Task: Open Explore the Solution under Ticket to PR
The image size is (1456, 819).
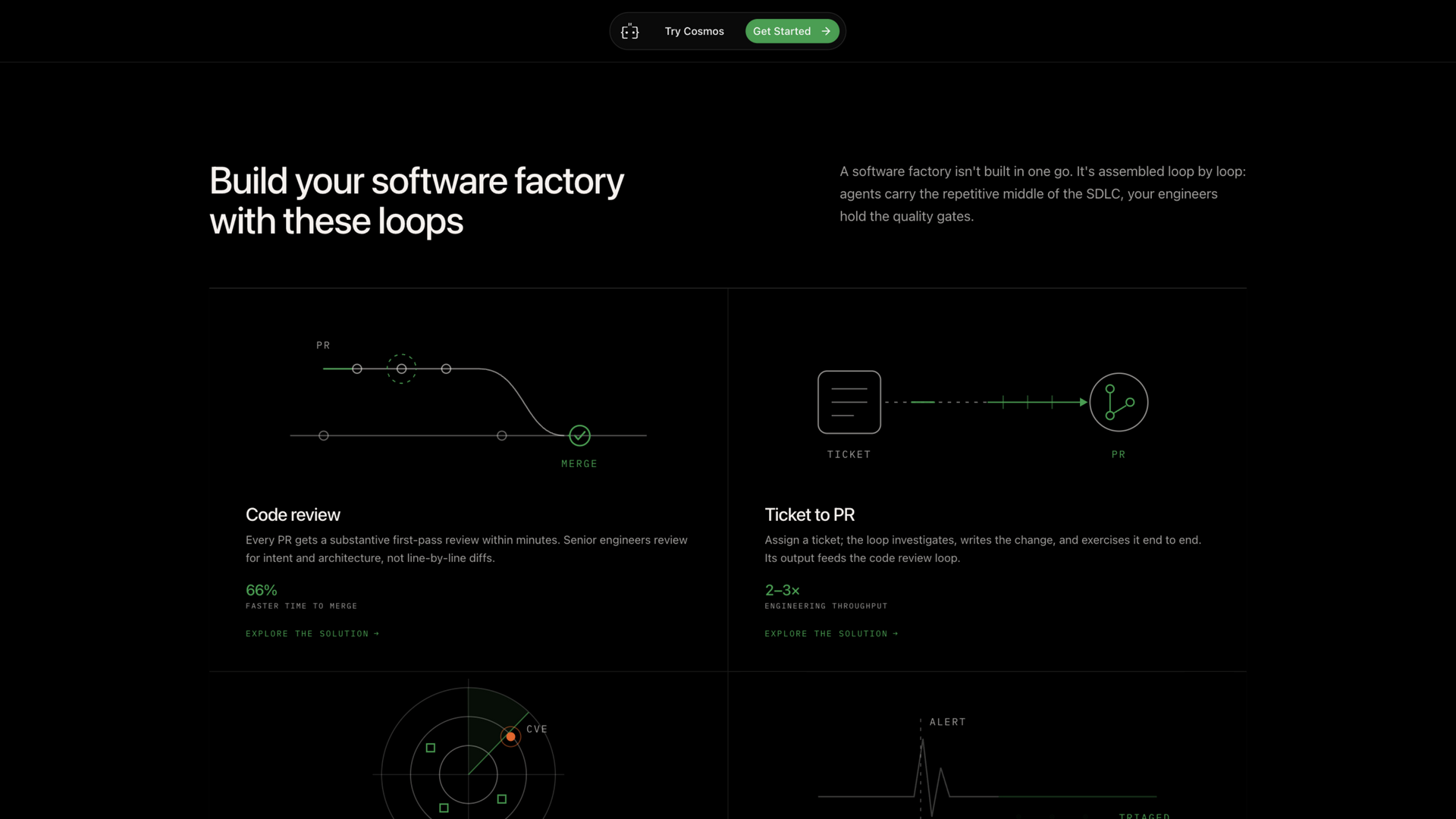Action: click(831, 633)
